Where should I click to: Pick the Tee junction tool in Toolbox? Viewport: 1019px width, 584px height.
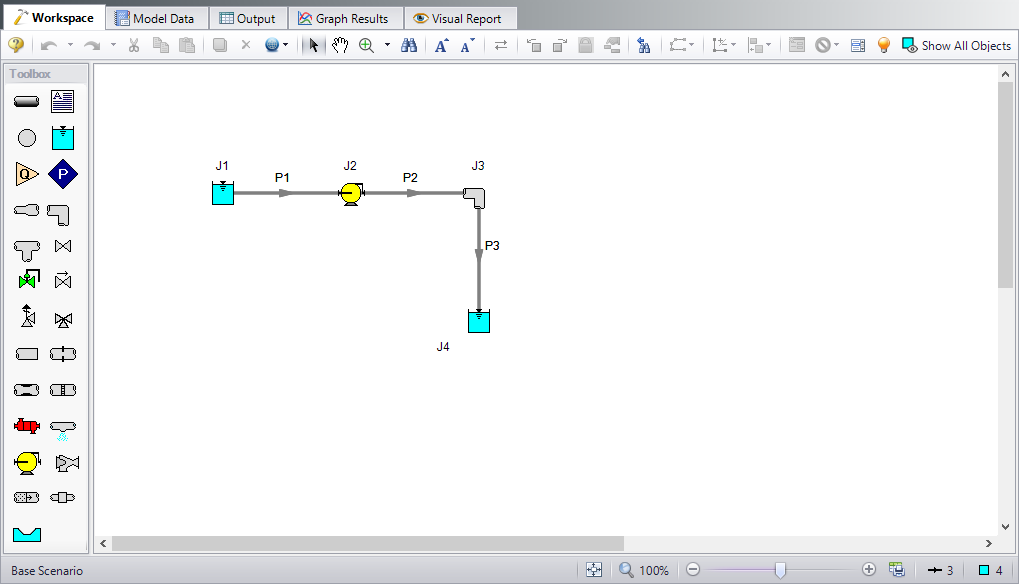[x=27, y=247]
